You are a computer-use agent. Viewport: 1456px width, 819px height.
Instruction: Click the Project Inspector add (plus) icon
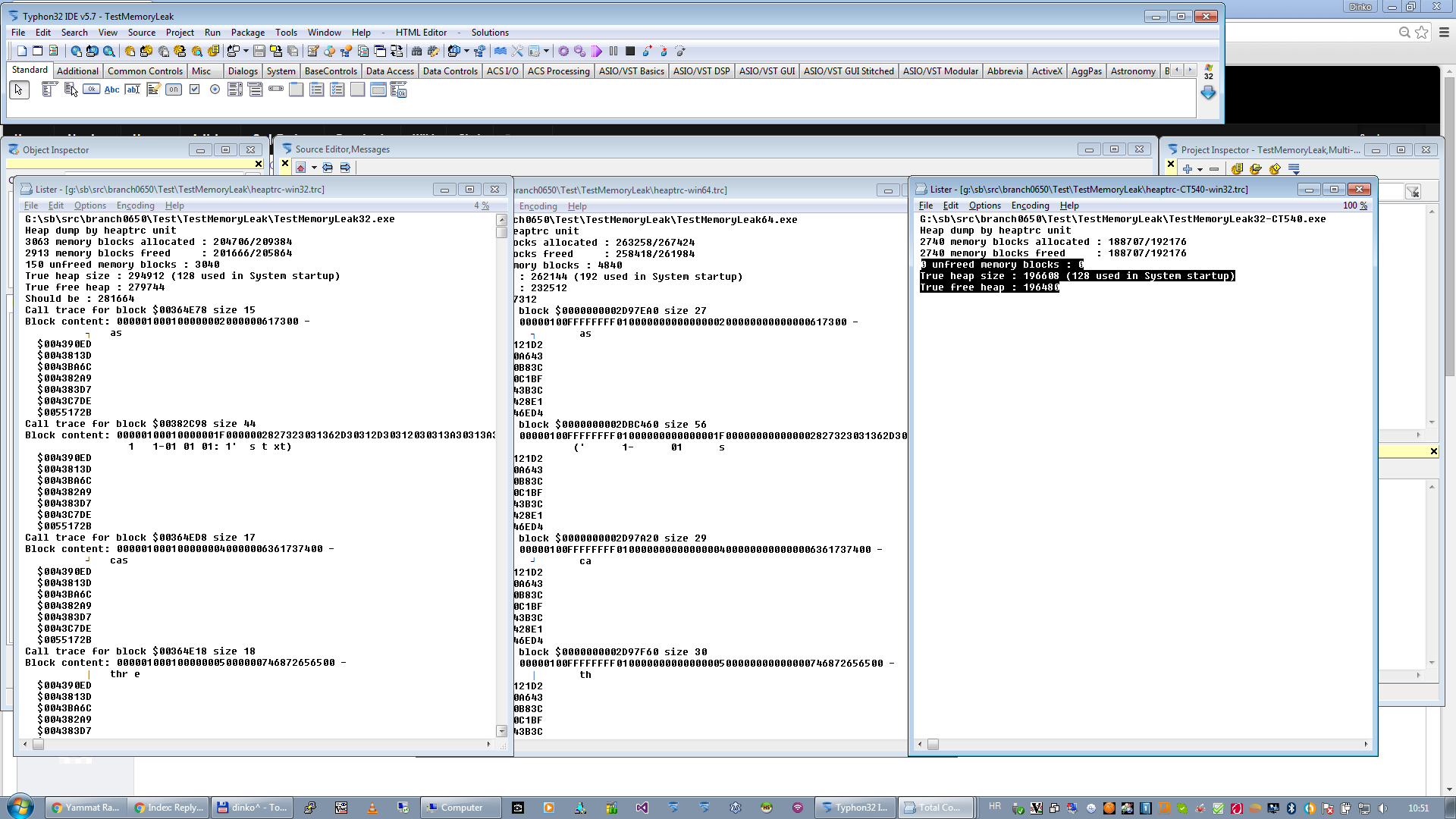click(x=1188, y=169)
